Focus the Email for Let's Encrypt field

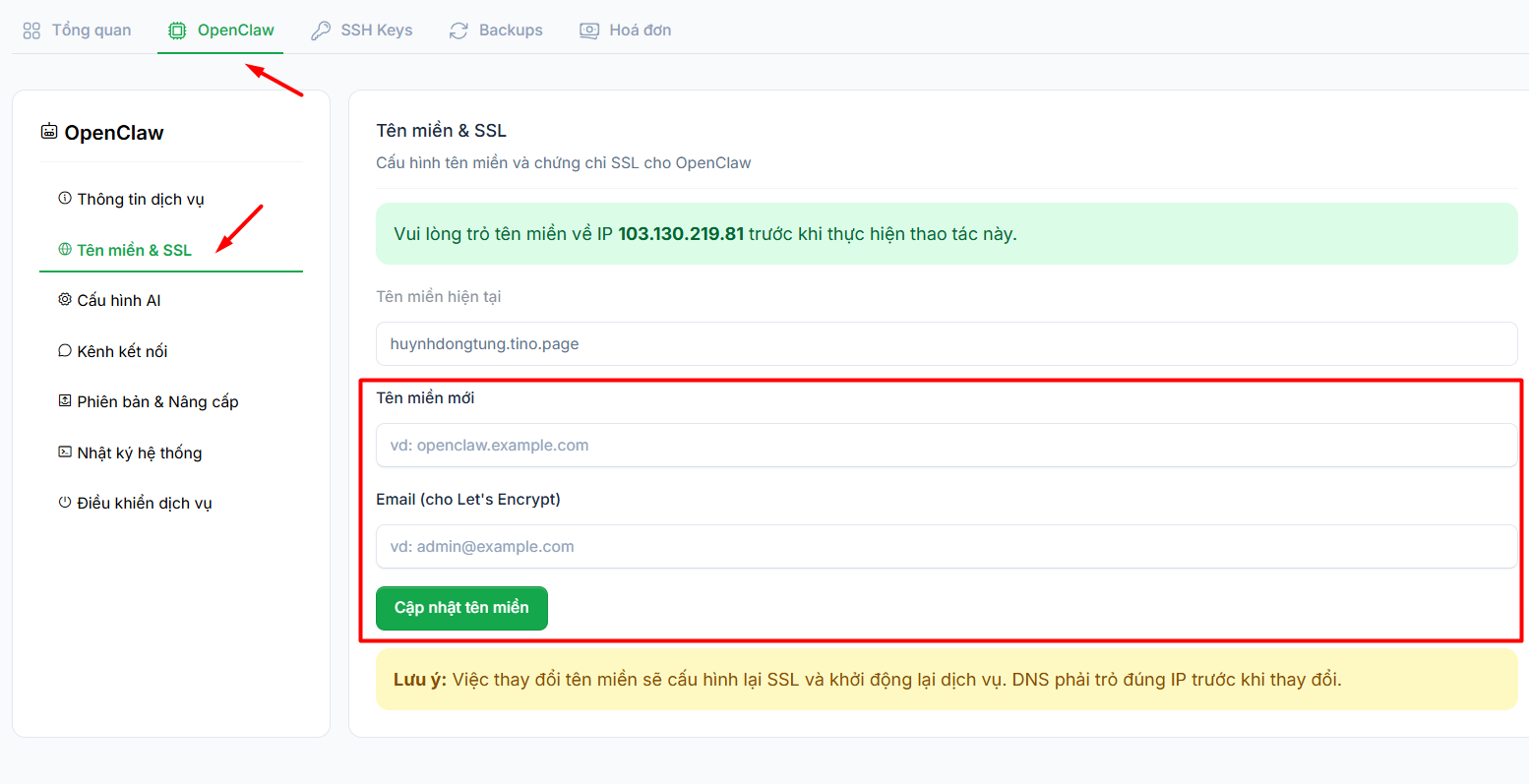click(x=947, y=547)
